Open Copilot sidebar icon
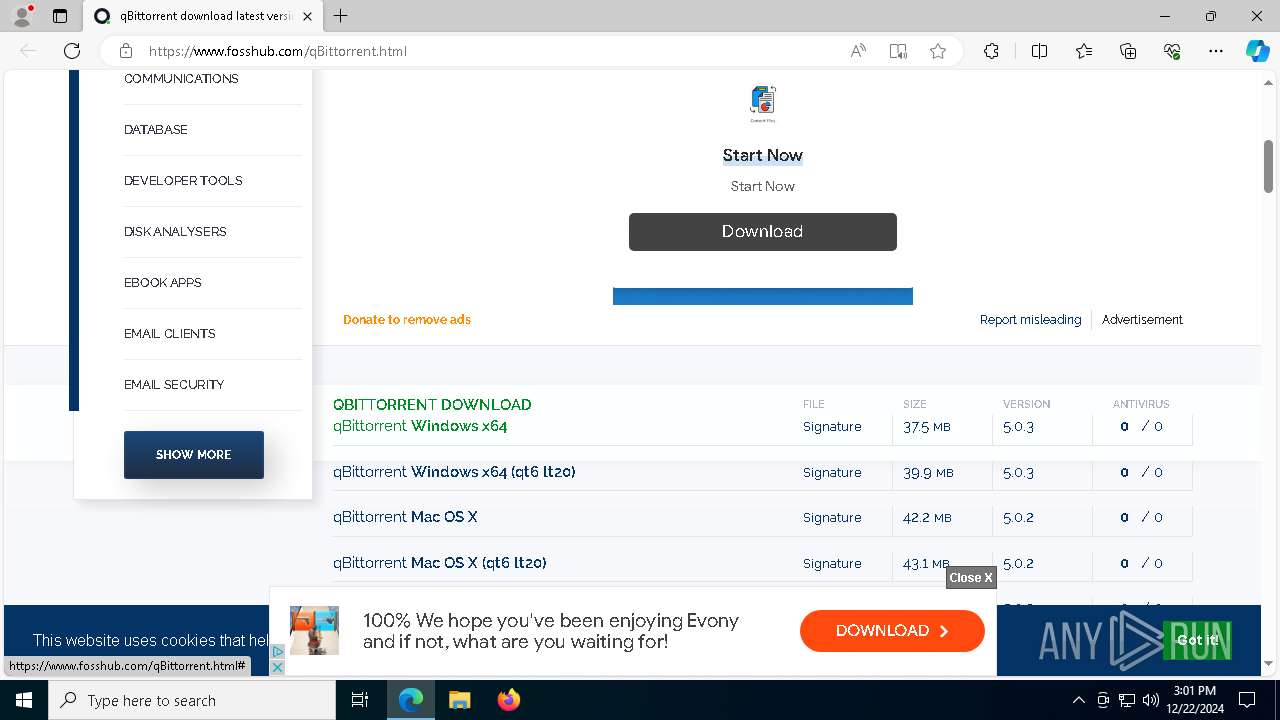The image size is (1280, 720). pos(1257,51)
